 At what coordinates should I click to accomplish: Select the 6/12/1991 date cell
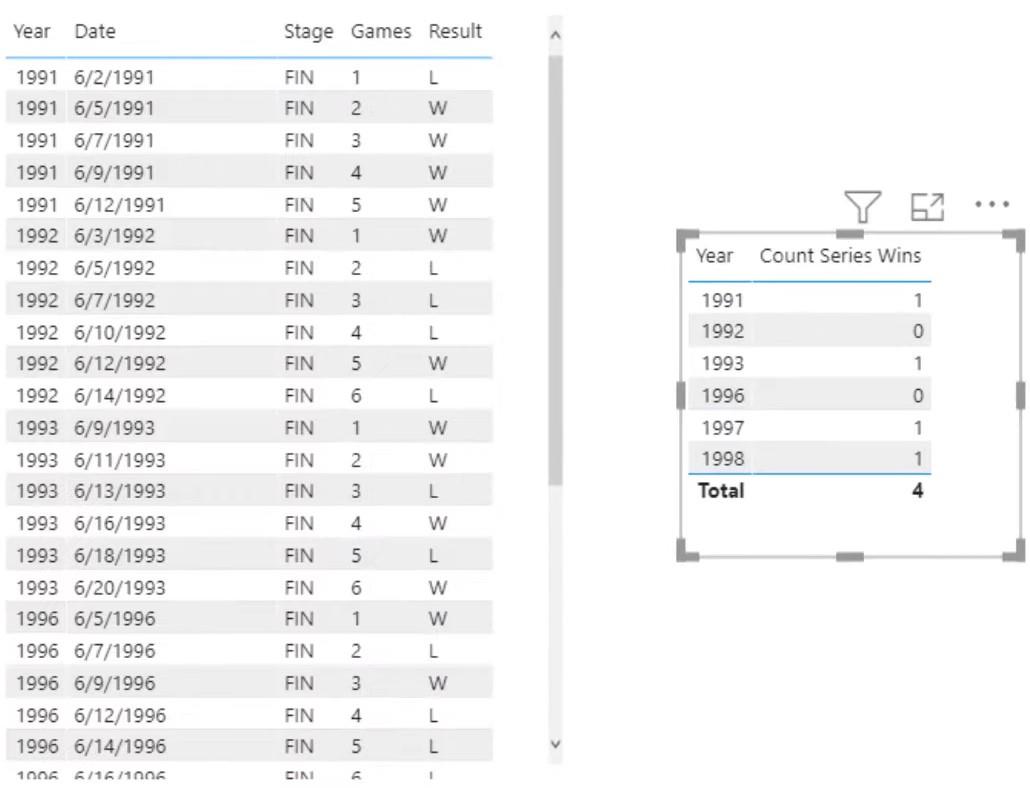click(120, 205)
